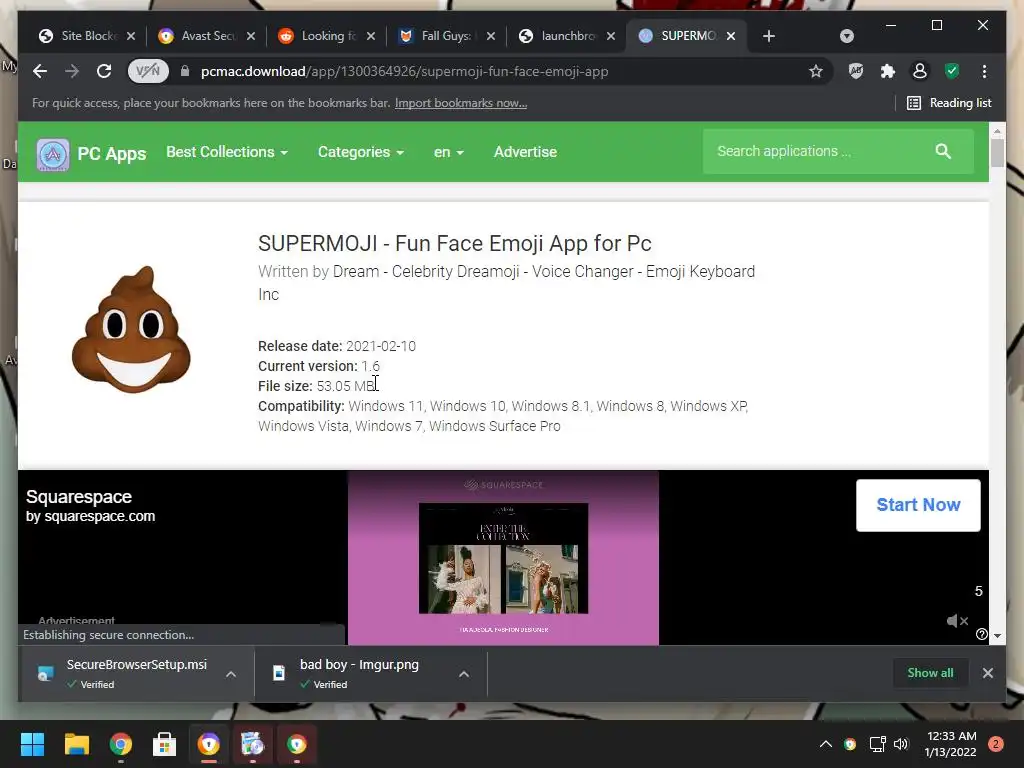Show hidden system tray icons
The image size is (1024, 768).
(825, 744)
